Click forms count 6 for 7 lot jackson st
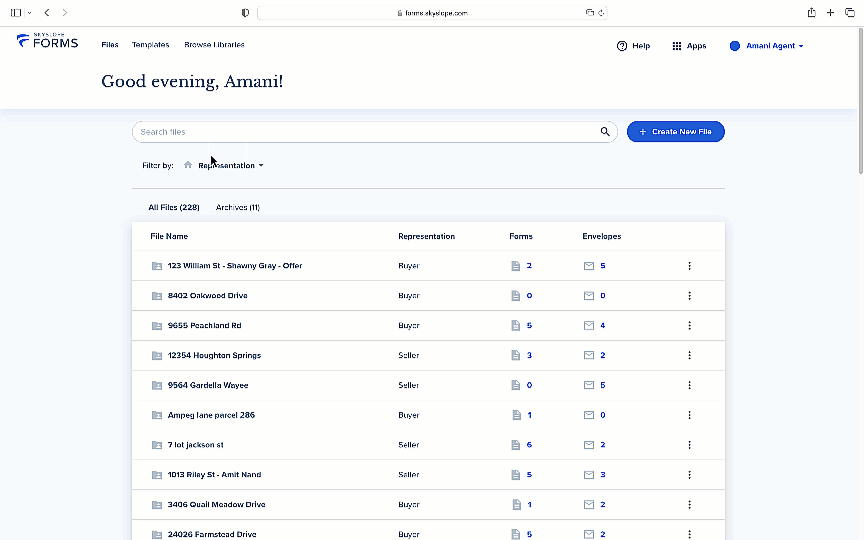The image size is (864, 540). click(529, 445)
